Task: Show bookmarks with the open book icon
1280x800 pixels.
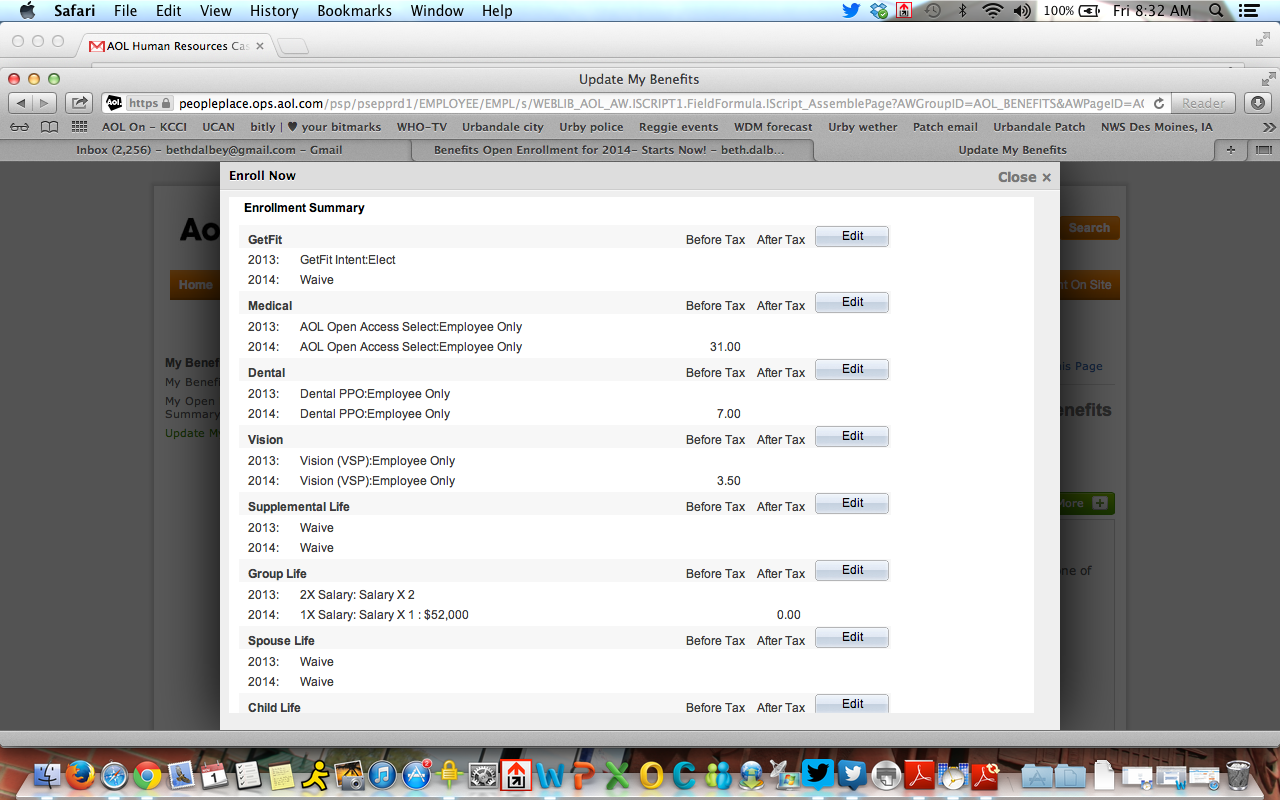Action: [49, 127]
